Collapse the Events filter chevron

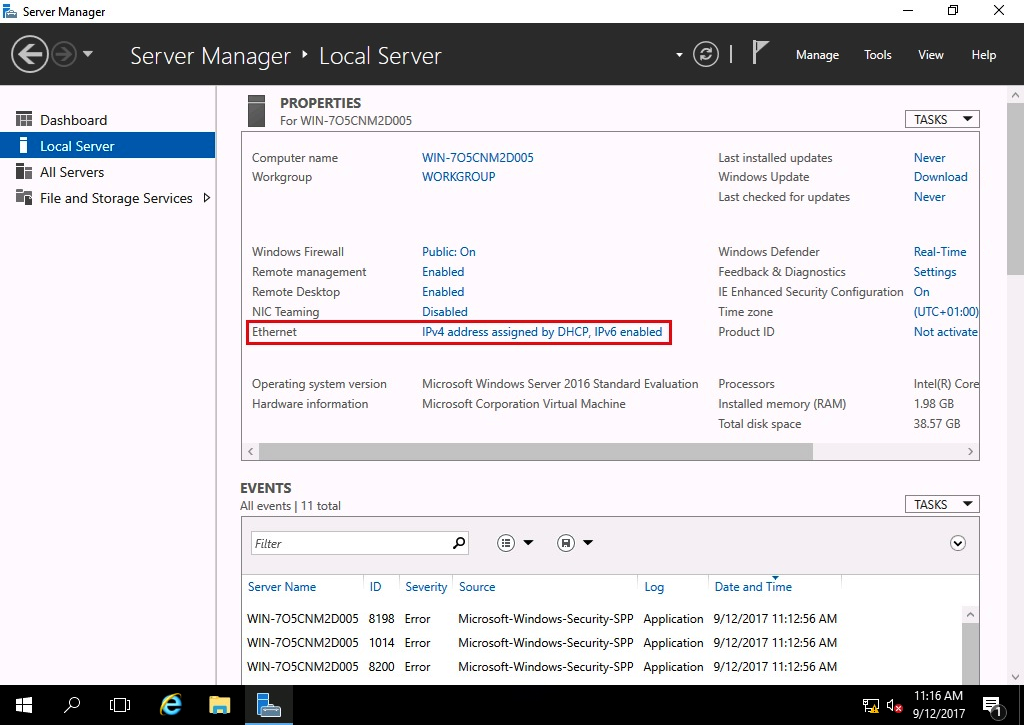[x=957, y=543]
